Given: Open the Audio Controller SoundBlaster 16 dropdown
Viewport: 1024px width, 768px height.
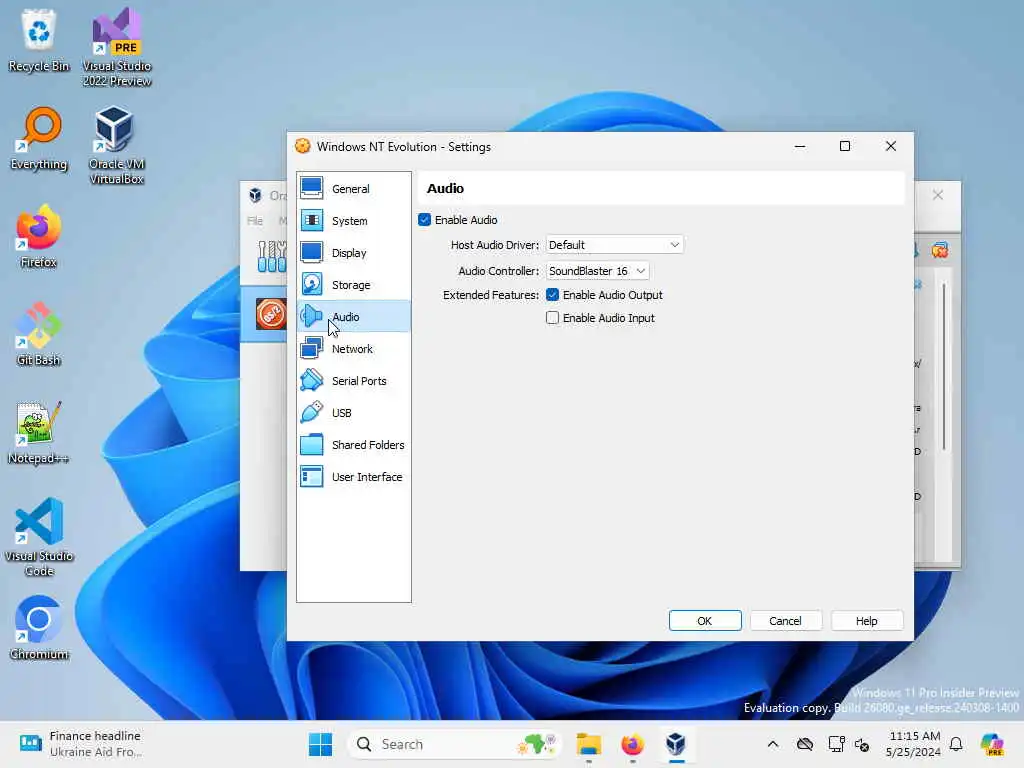Looking at the screenshot, I should point(598,271).
